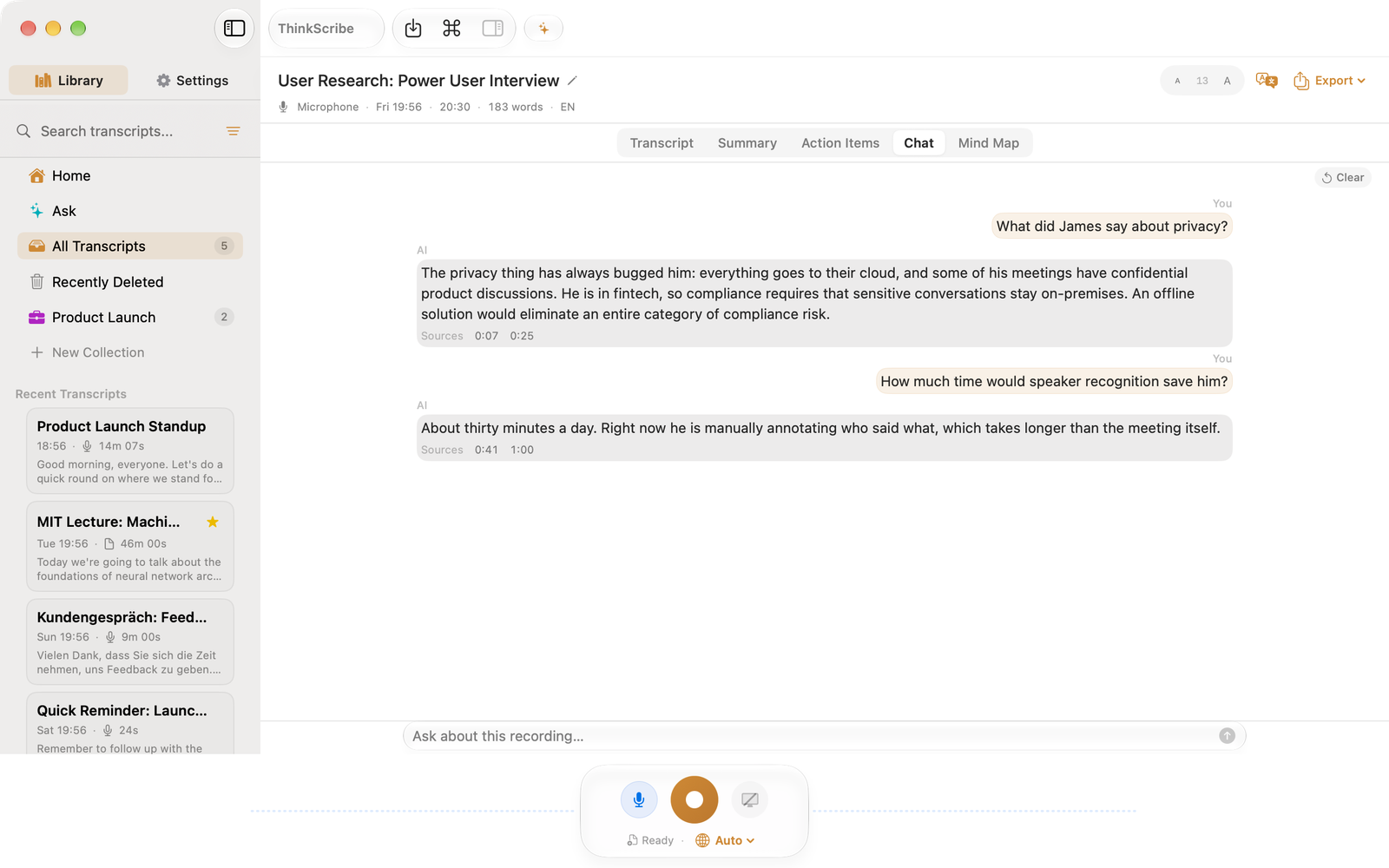Increase font size with large A
Image resolution: width=1389 pixels, height=868 pixels.
(1227, 81)
